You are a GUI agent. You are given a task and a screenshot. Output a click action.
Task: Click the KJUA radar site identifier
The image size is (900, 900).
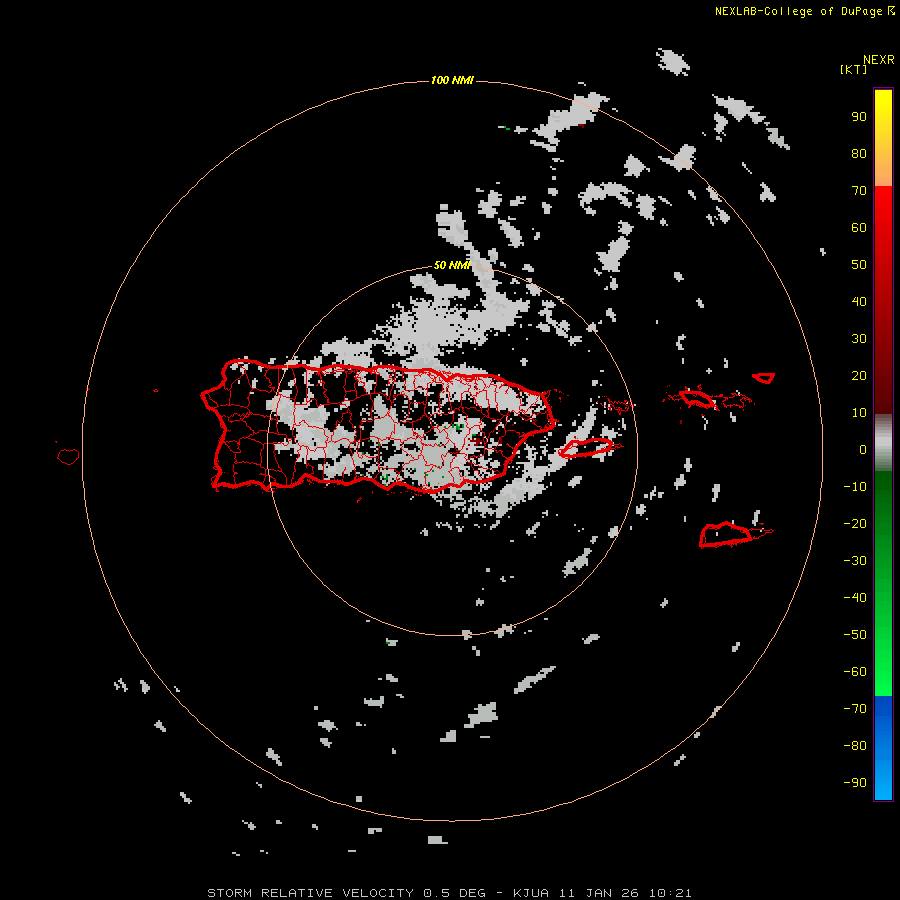tap(531, 893)
